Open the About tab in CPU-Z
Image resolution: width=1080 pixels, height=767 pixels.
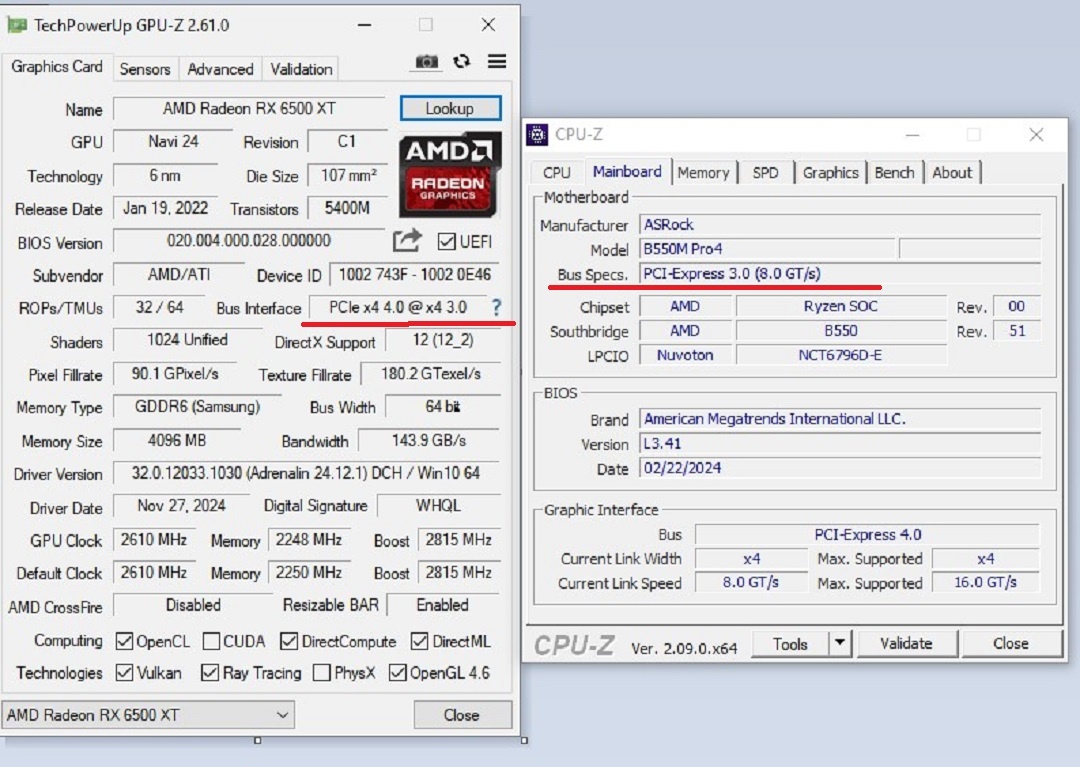coord(952,172)
